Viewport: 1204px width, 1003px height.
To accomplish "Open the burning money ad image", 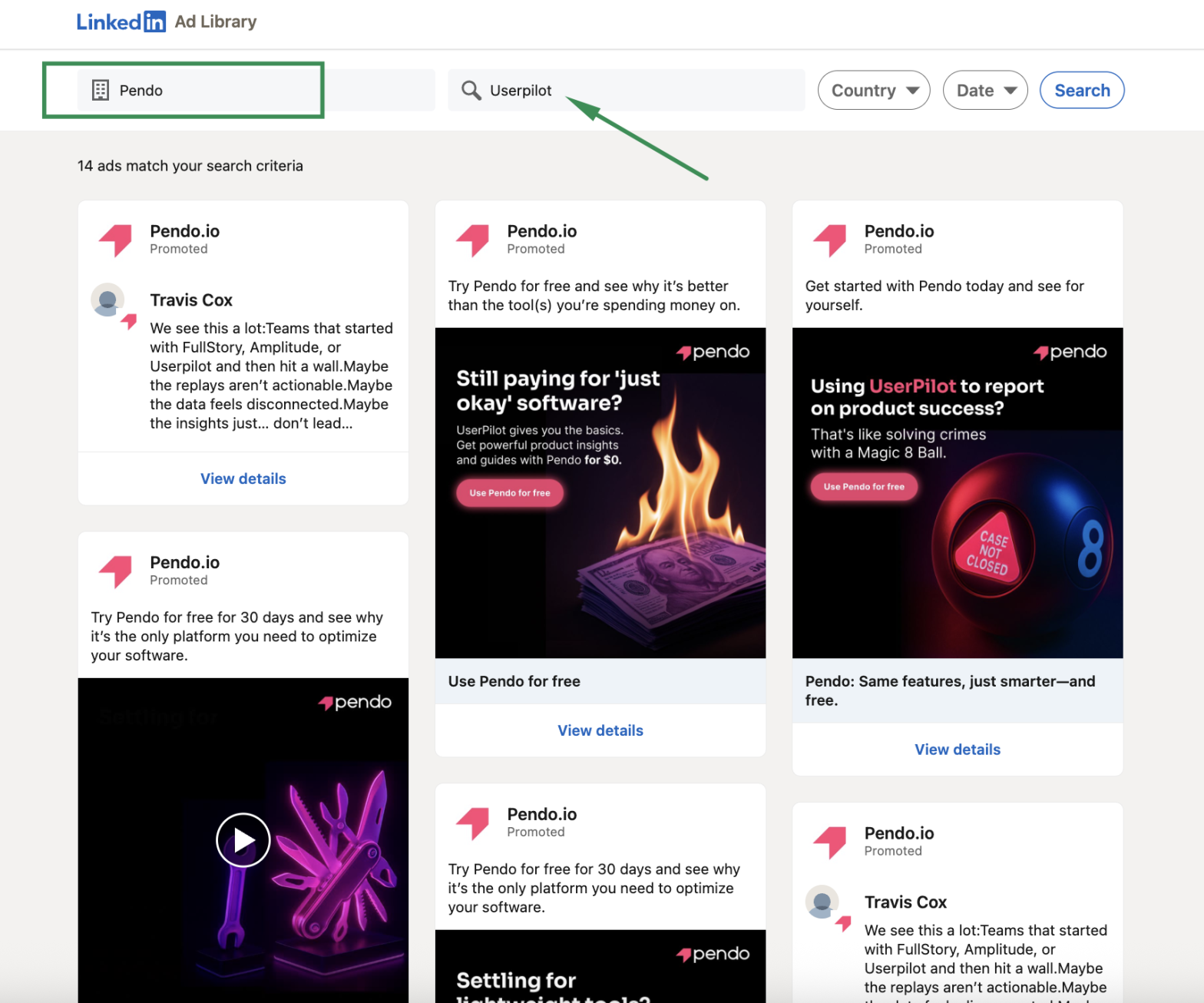I will click(600, 493).
